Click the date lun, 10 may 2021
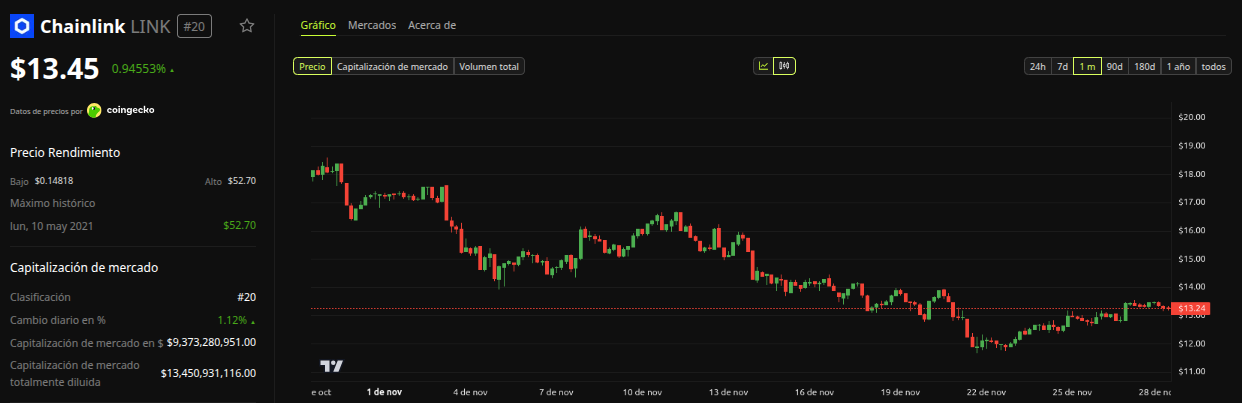This screenshot has width=1242, height=403. [51, 225]
